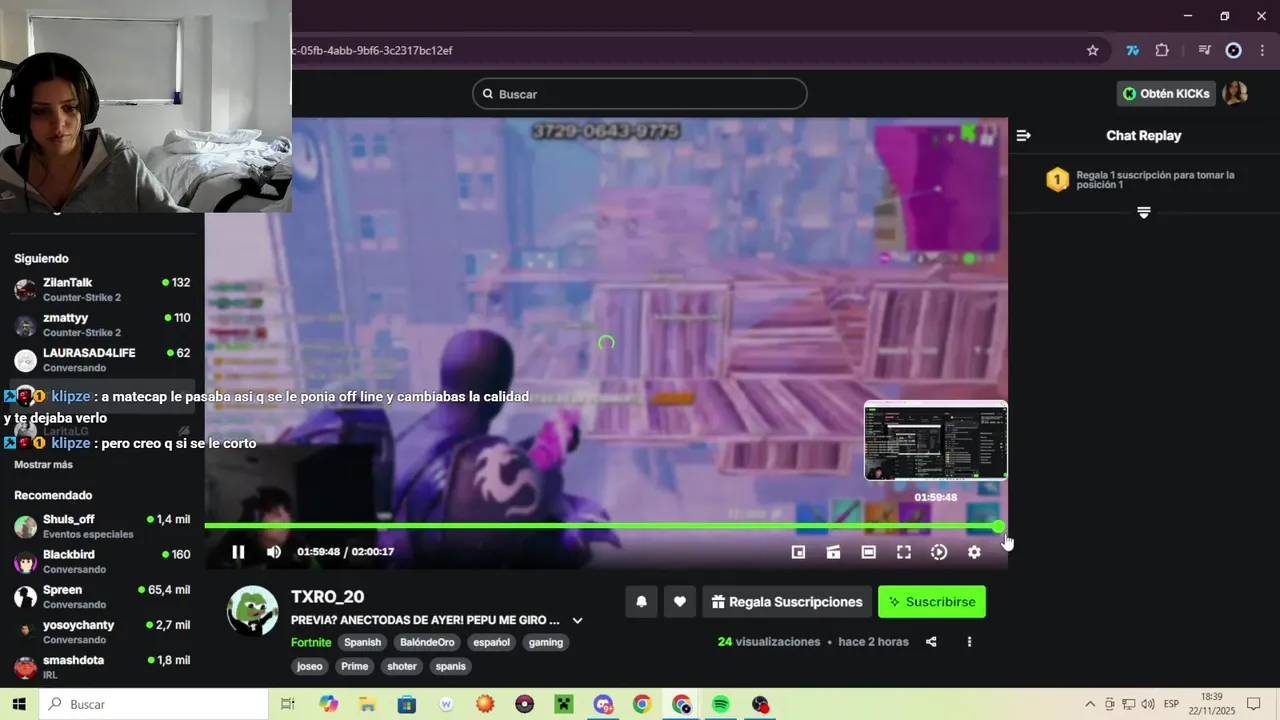The image size is (1280, 720).
Task: Open the volume control in system tray
Action: tap(1147, 704)
